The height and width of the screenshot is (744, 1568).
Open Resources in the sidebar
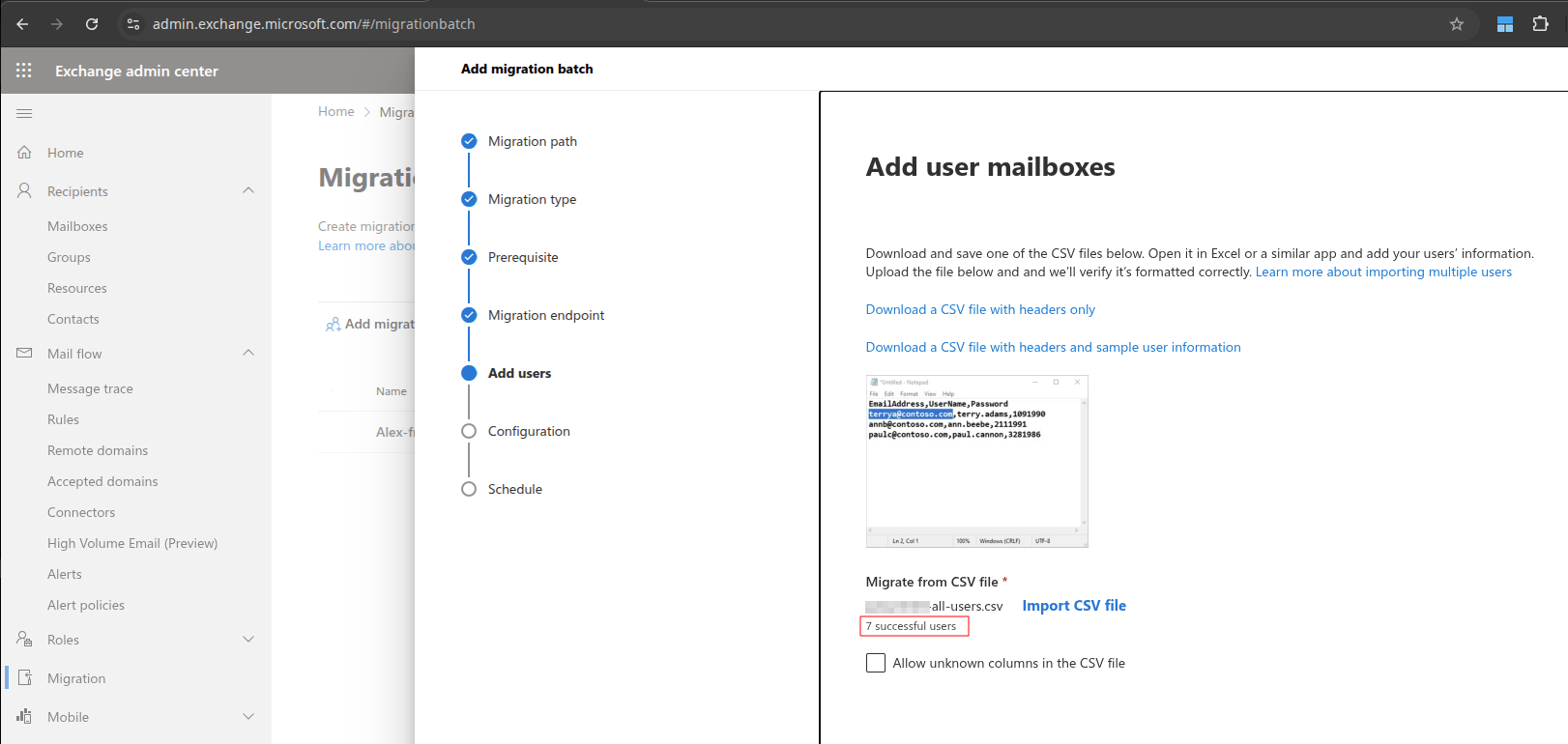tap(77, 288)
